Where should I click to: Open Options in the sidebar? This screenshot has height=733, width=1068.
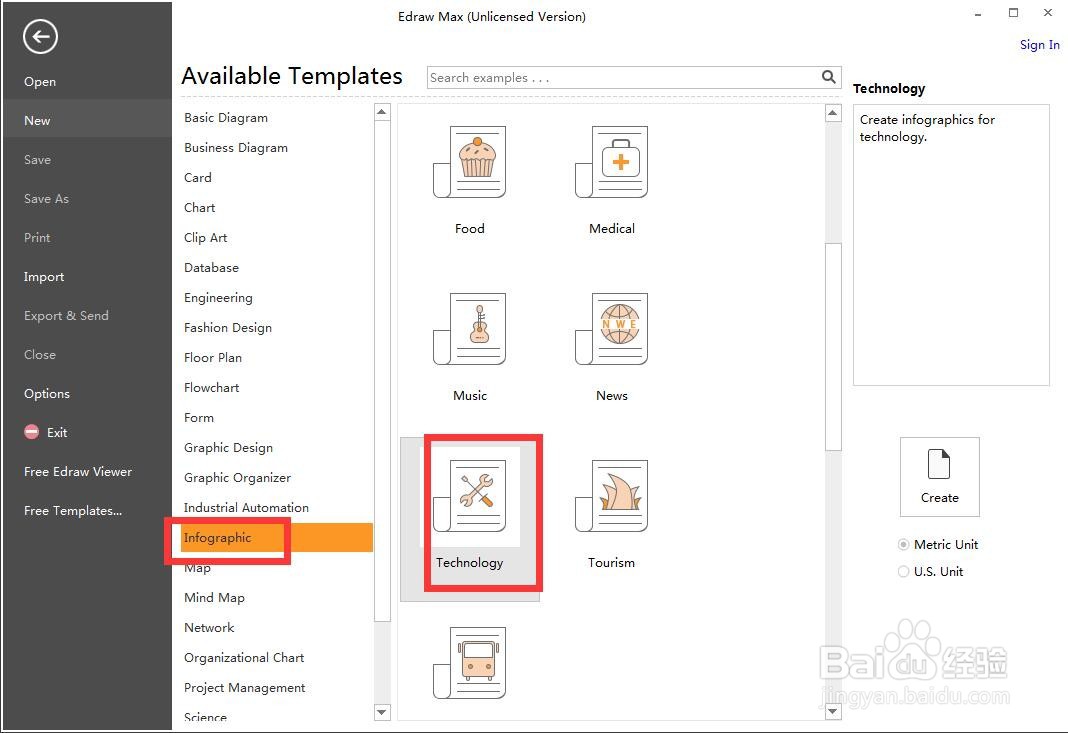click(x=47, y=394)
